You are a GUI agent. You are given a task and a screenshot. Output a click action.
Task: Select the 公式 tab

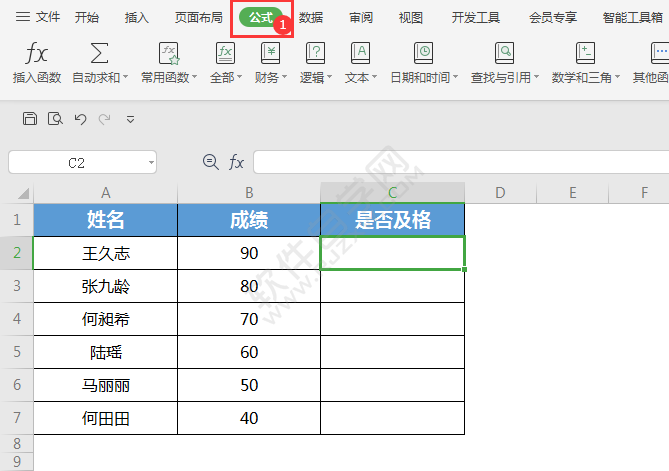pos(262,17)
